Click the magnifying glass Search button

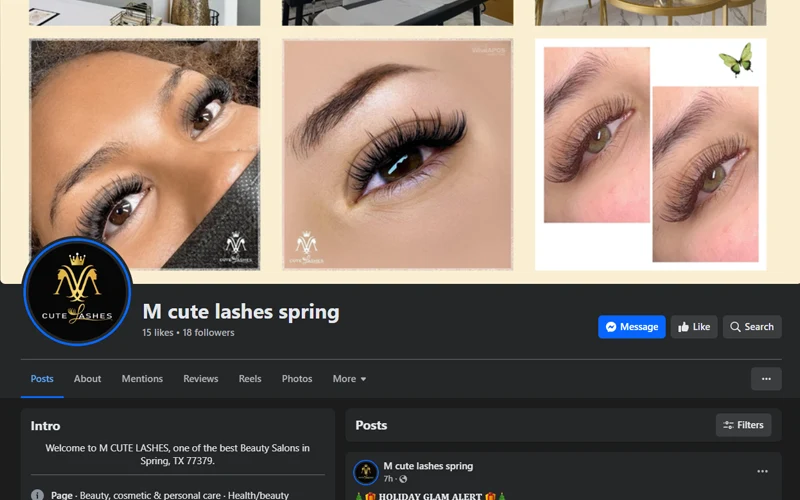pos(751,327)
